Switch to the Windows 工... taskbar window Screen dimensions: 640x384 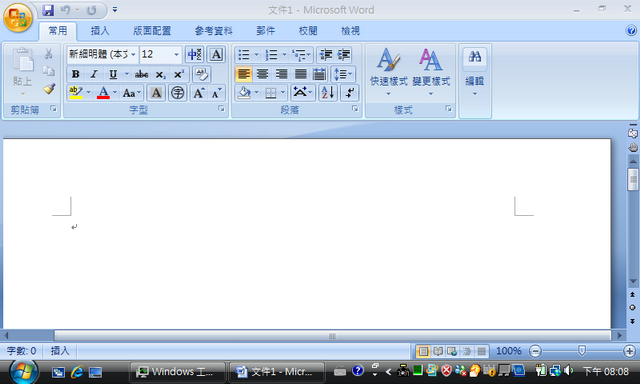(x=178, y=372)
